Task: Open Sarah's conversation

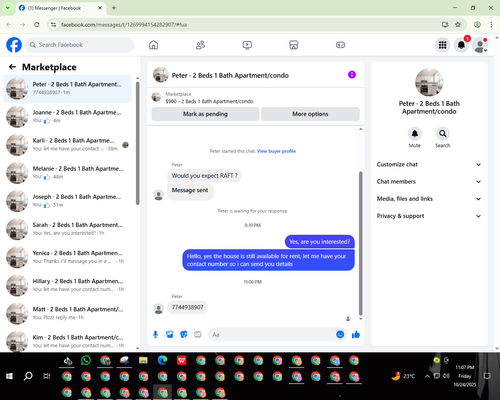Action: [67, 229]
